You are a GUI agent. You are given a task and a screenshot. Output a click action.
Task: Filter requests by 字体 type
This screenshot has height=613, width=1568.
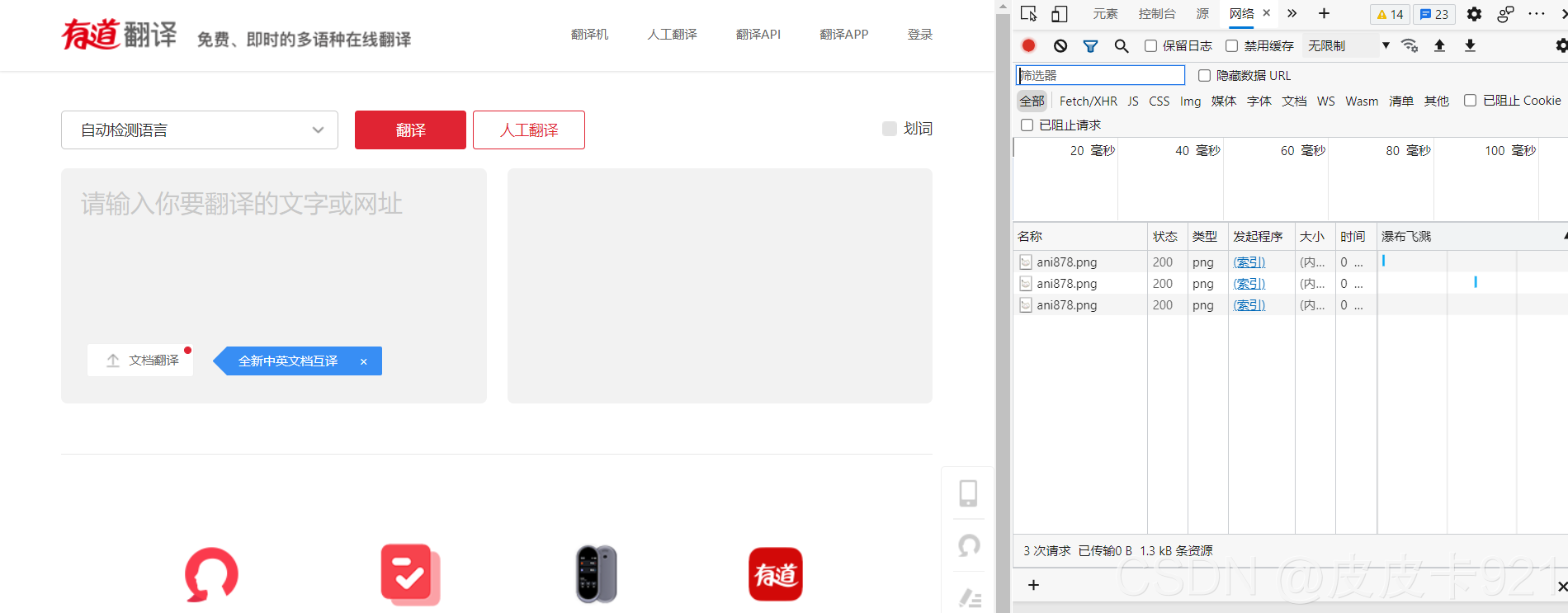pyautogui.click(x=1259, y=101)
